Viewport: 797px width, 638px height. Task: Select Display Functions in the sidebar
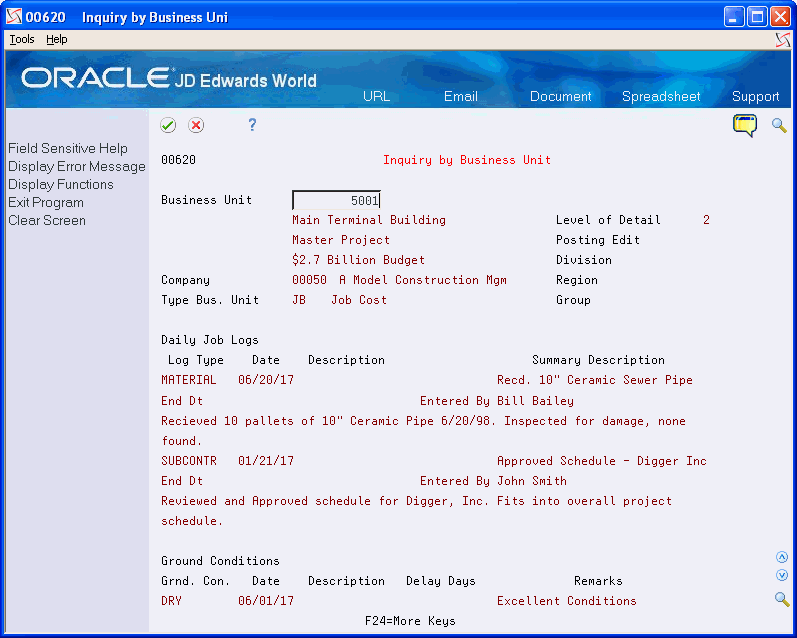pos(61,185)
